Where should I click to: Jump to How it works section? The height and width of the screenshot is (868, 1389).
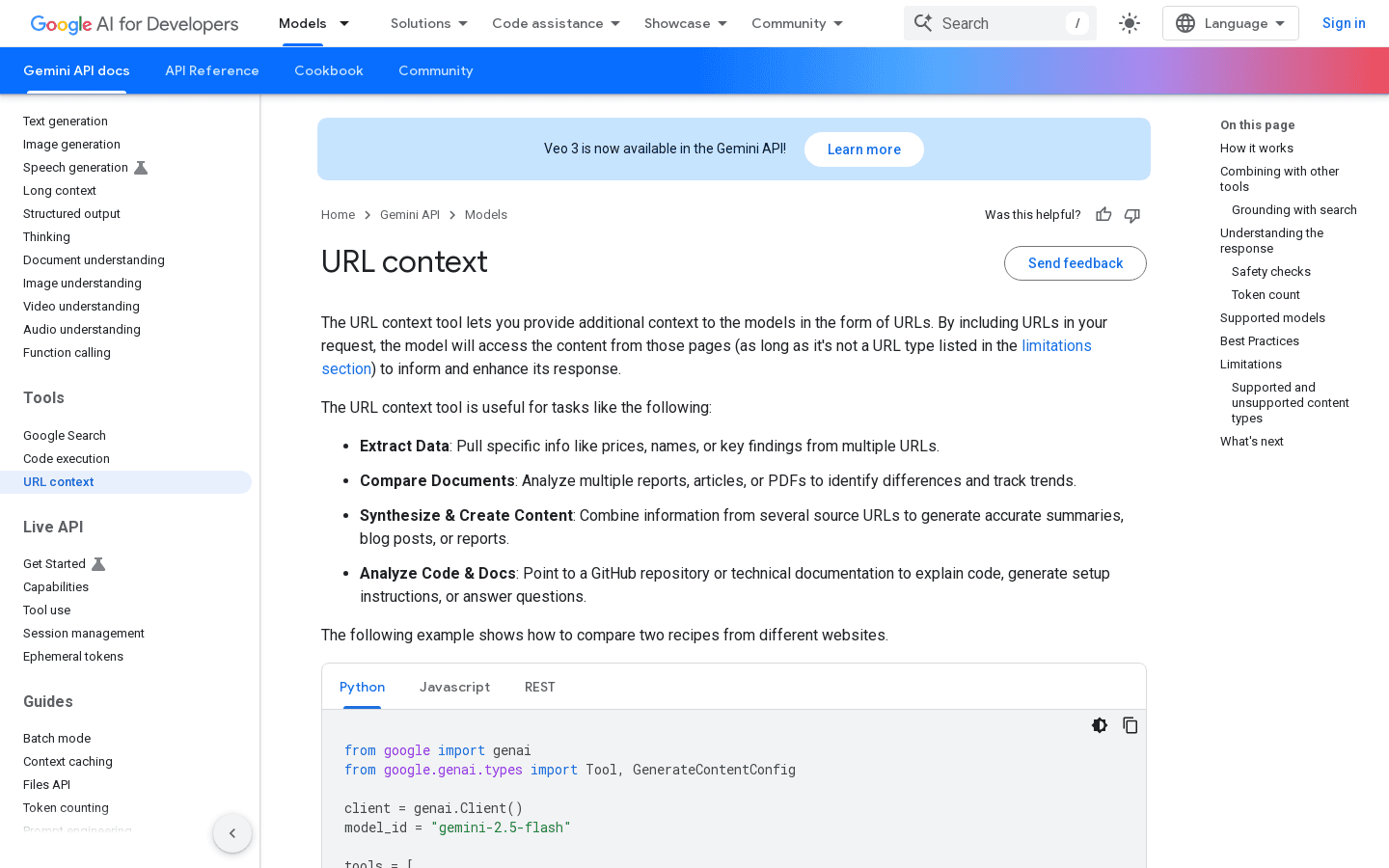coord(1257,149)
